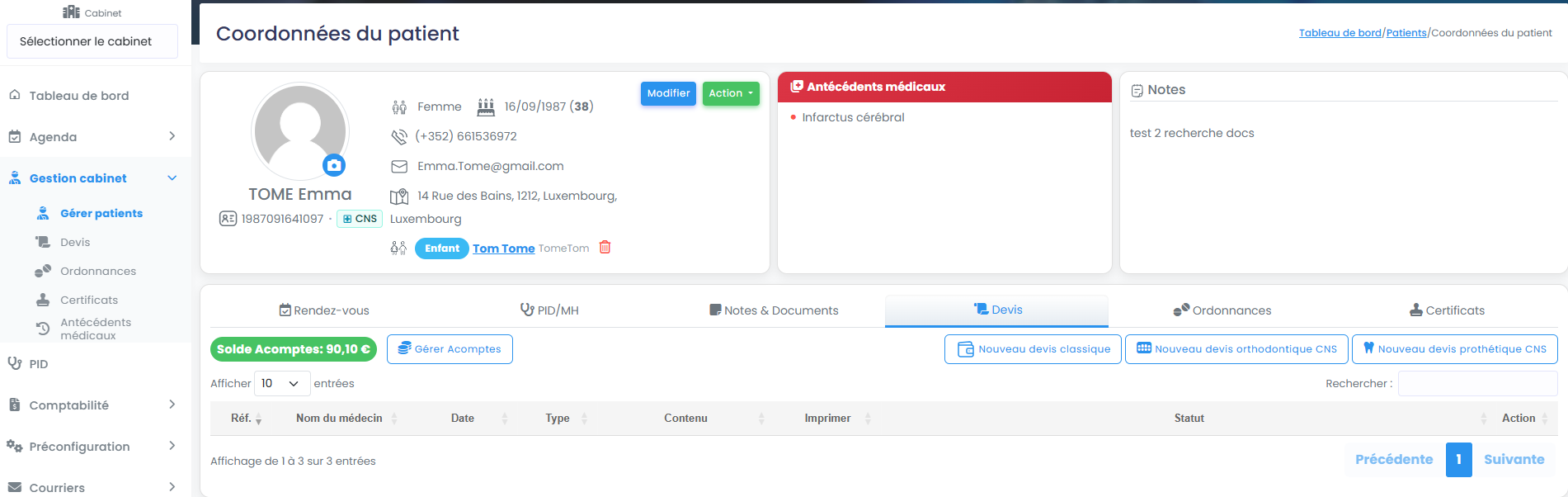Focus the Rechercher search field

point(1478,383)
